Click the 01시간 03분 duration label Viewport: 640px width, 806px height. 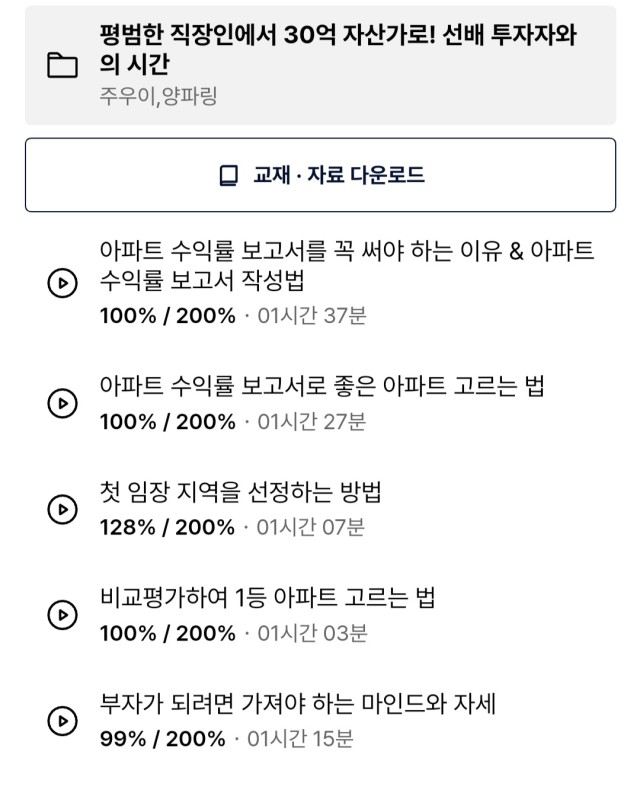[x=312, y=633]
